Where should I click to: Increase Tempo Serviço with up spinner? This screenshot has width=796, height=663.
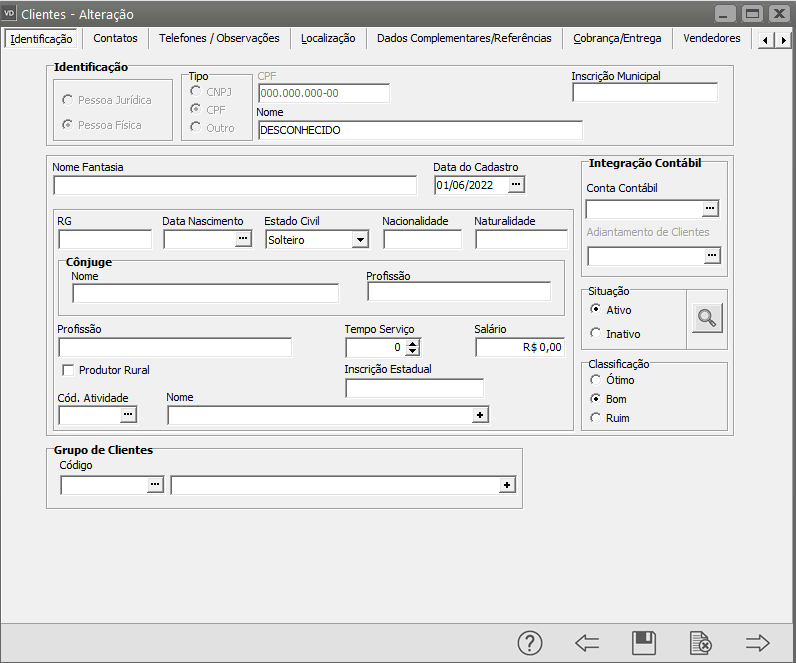[412, 343]
